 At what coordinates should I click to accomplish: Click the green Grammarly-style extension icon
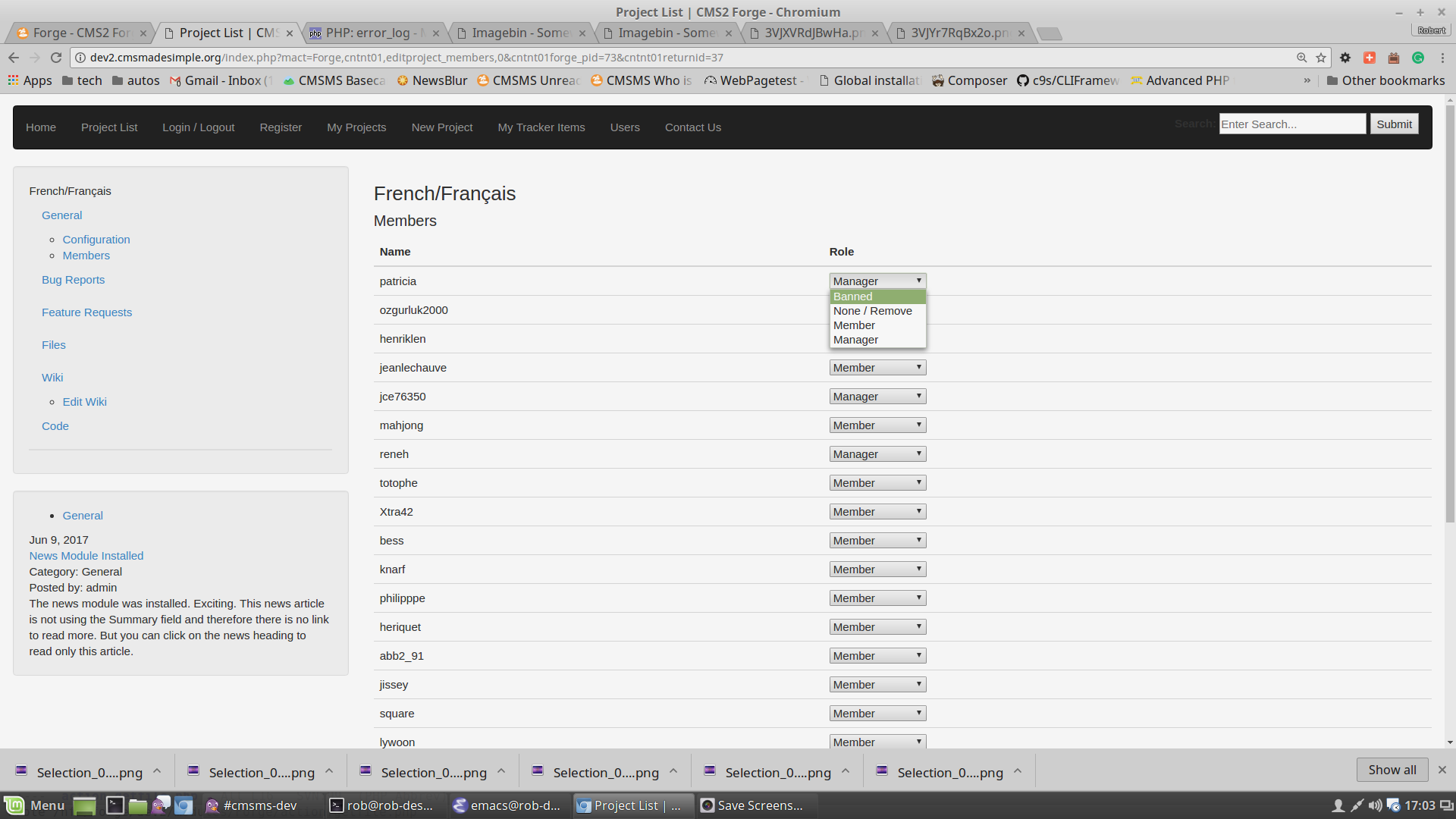1418,58
